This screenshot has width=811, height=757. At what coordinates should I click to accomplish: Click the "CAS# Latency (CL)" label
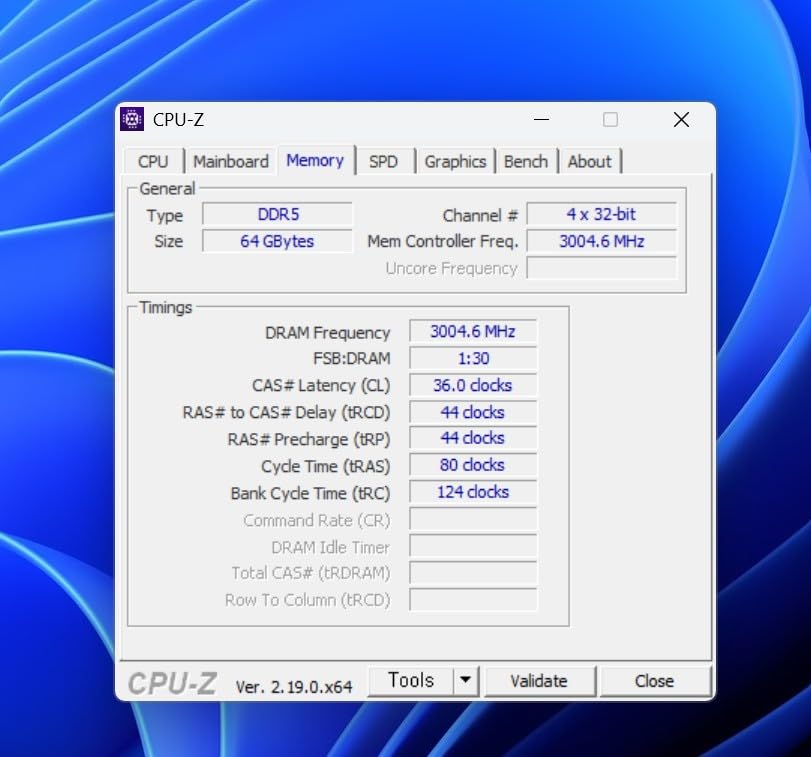pyautogui.click(x=321, y=386)
